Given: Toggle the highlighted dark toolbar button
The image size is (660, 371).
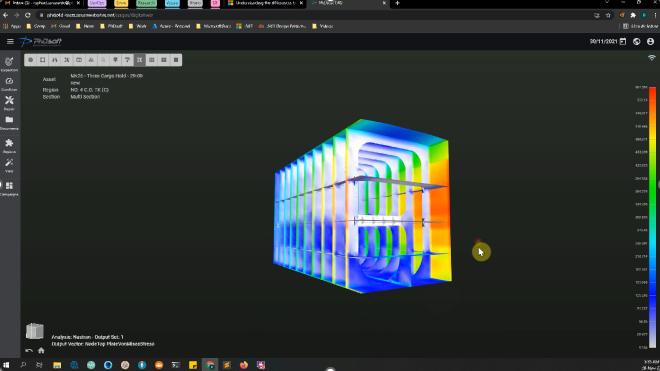Looking at the screenshot, I should click(x=139, y=60).
